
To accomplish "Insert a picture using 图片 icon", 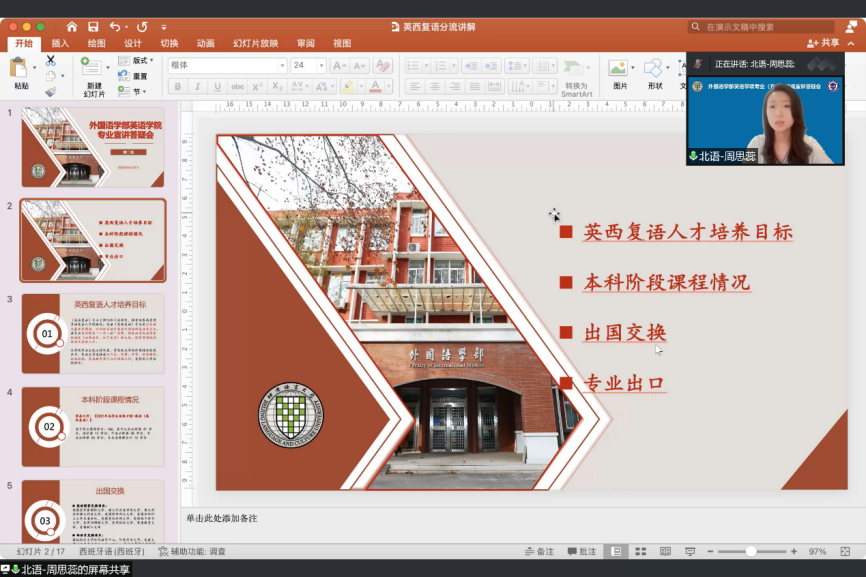I will [x=620, y=72].
